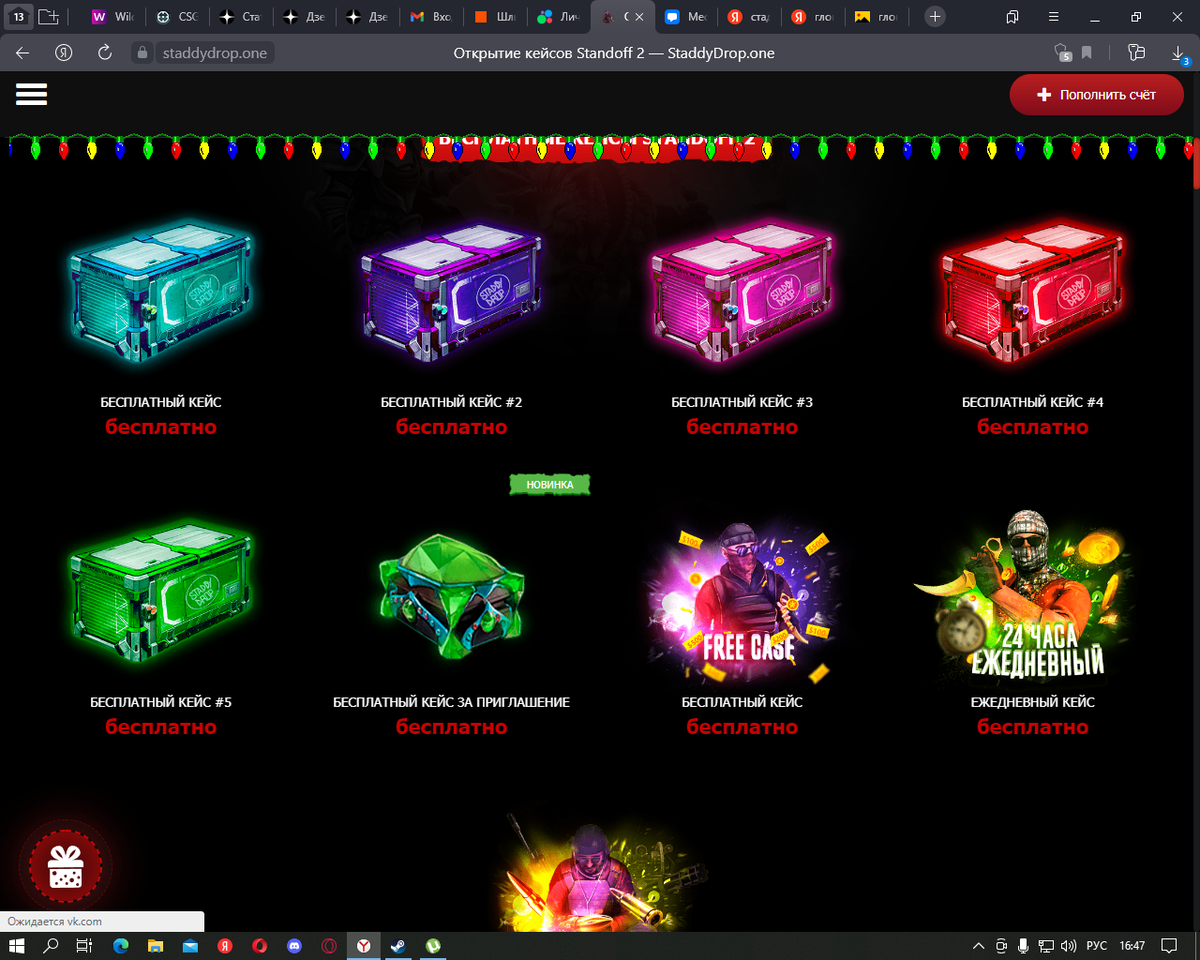Open the browser collections icon in title bar
1200x960 pixels.
pos(1012,17)
